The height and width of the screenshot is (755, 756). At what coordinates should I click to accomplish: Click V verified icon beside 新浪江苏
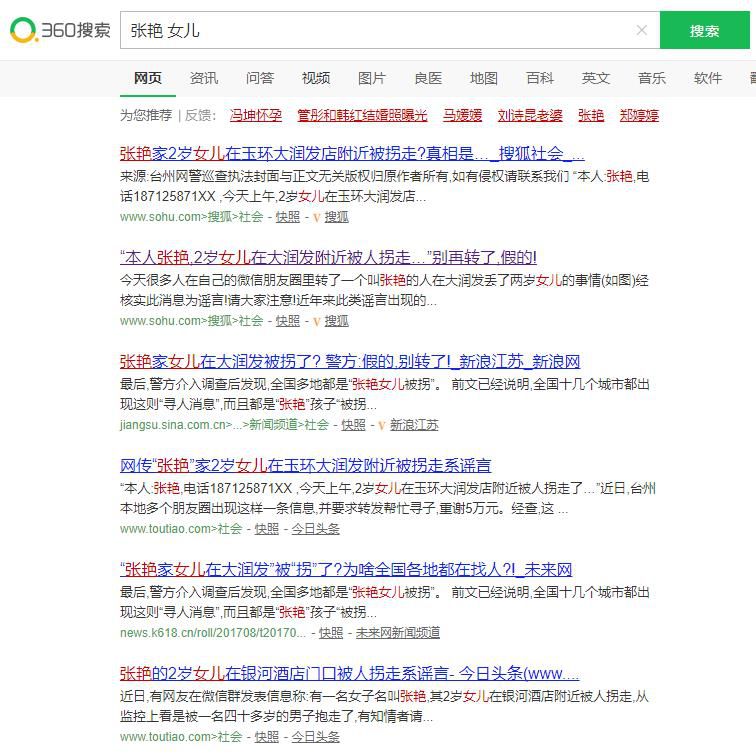pos(382,425)
